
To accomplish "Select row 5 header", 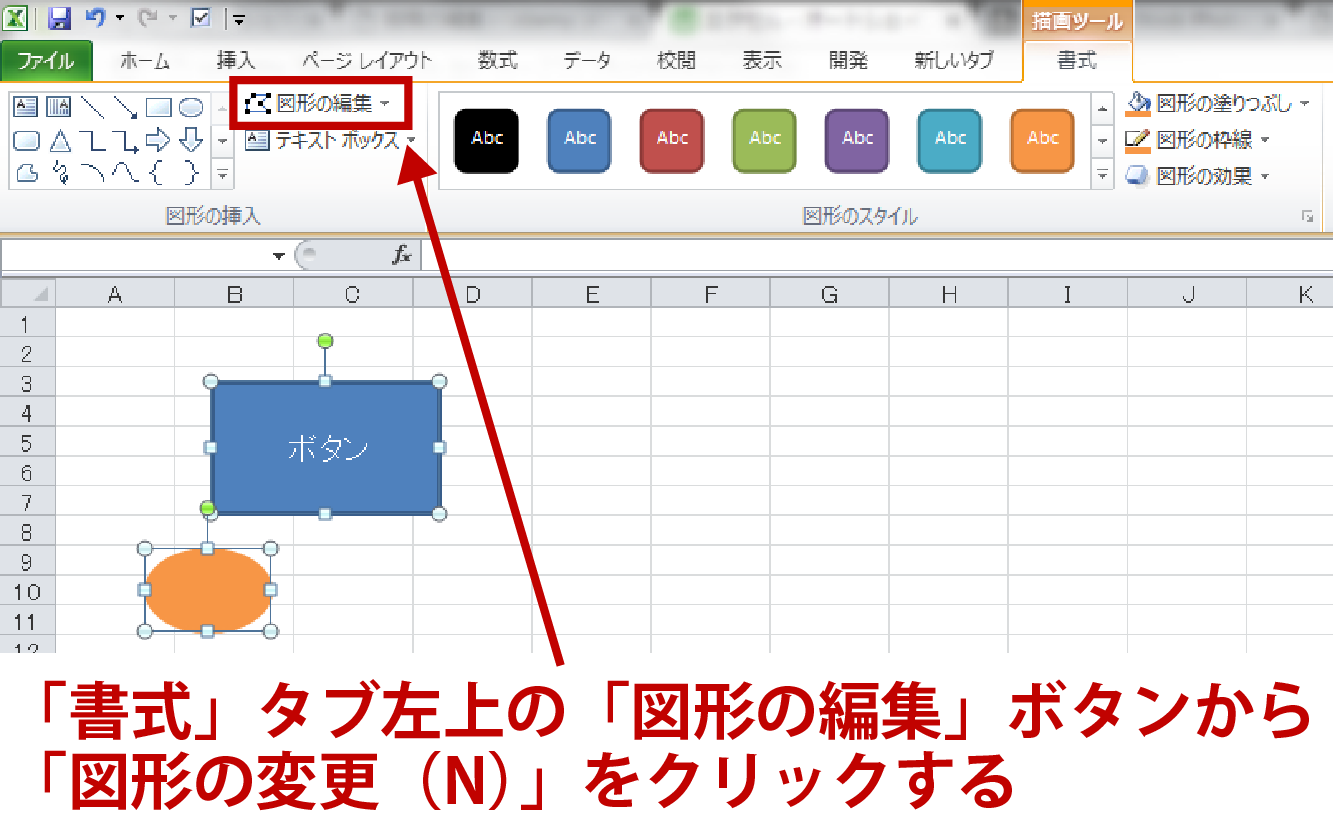I will pos(27,443).
